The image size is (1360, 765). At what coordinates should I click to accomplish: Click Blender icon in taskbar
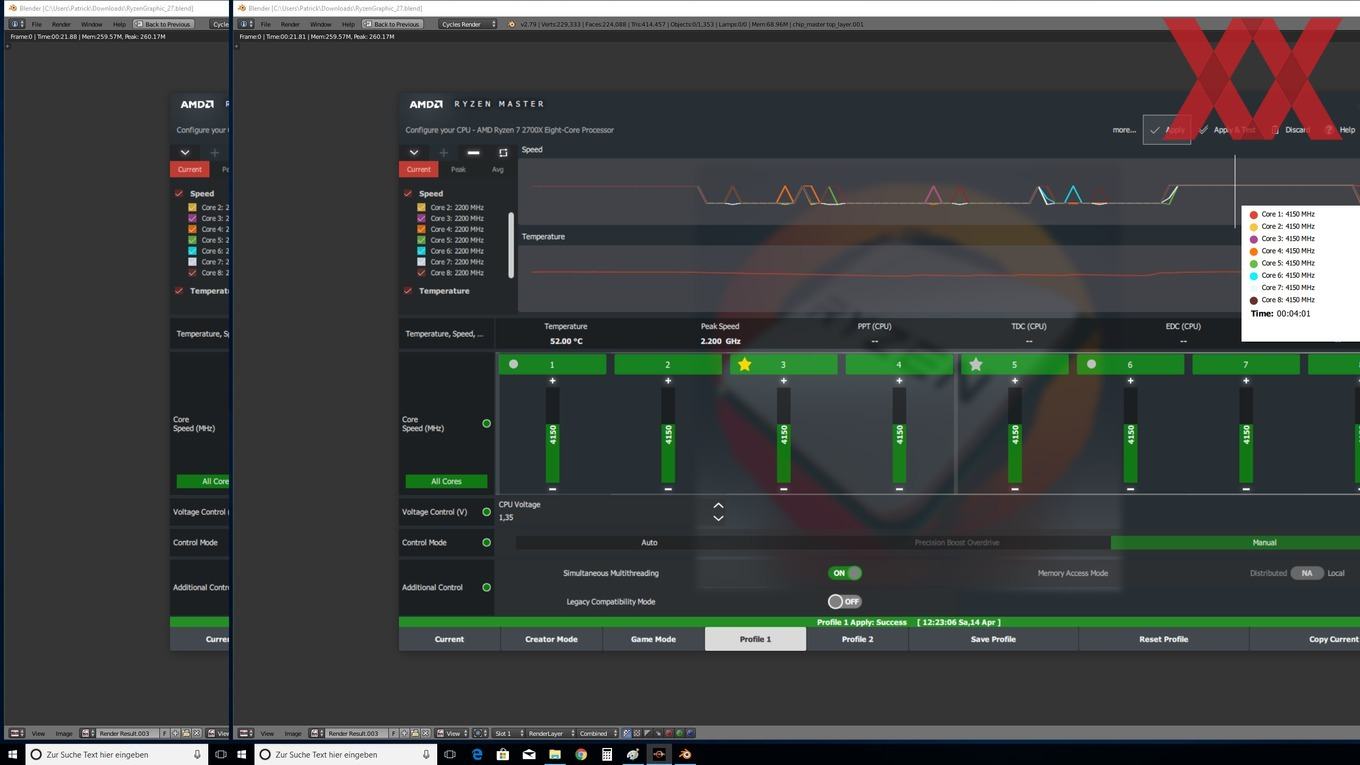685,755
